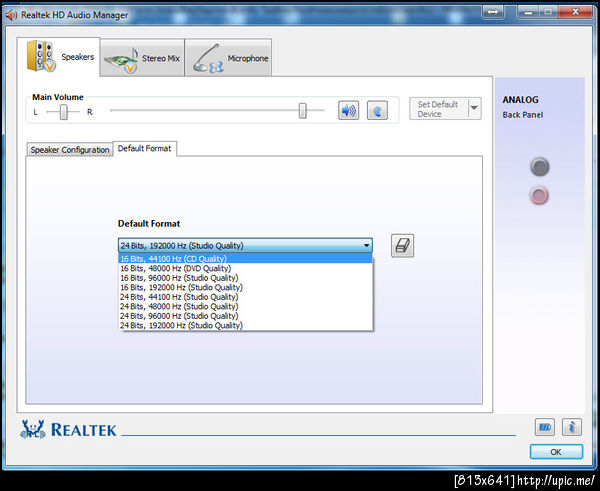Close the Realtek HD Audio Manager window

pos(575,12)
